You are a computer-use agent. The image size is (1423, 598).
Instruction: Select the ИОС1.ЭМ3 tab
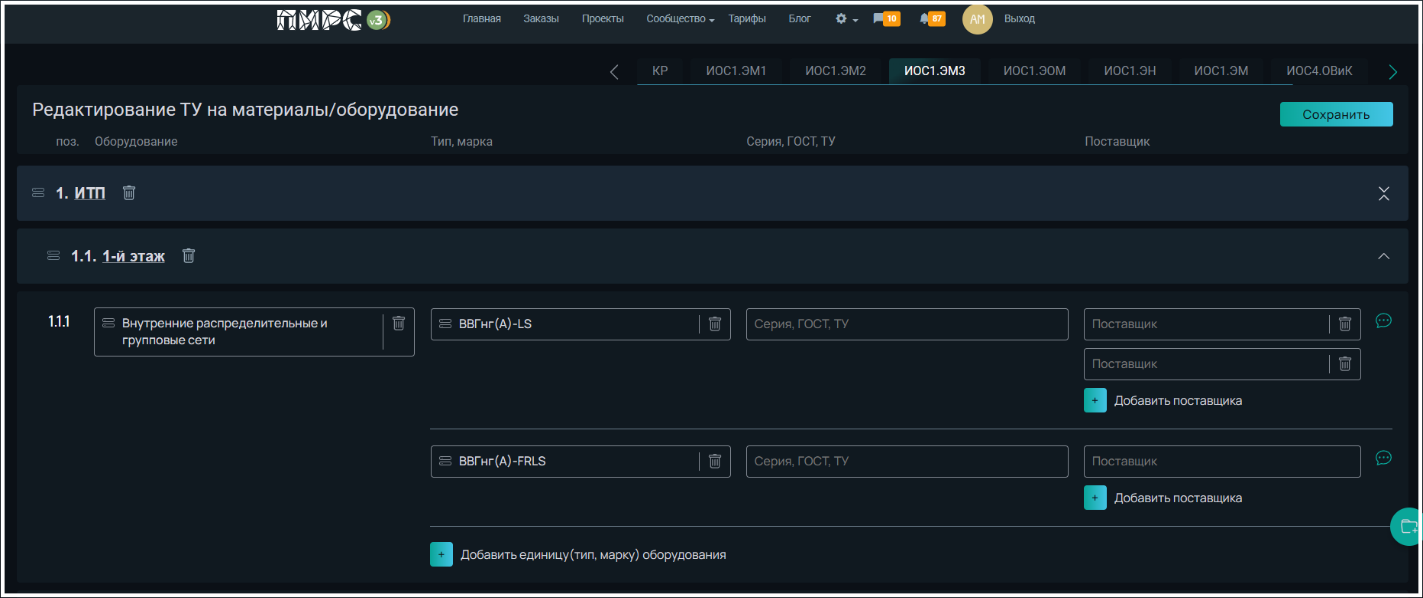[x=935, y=71]
